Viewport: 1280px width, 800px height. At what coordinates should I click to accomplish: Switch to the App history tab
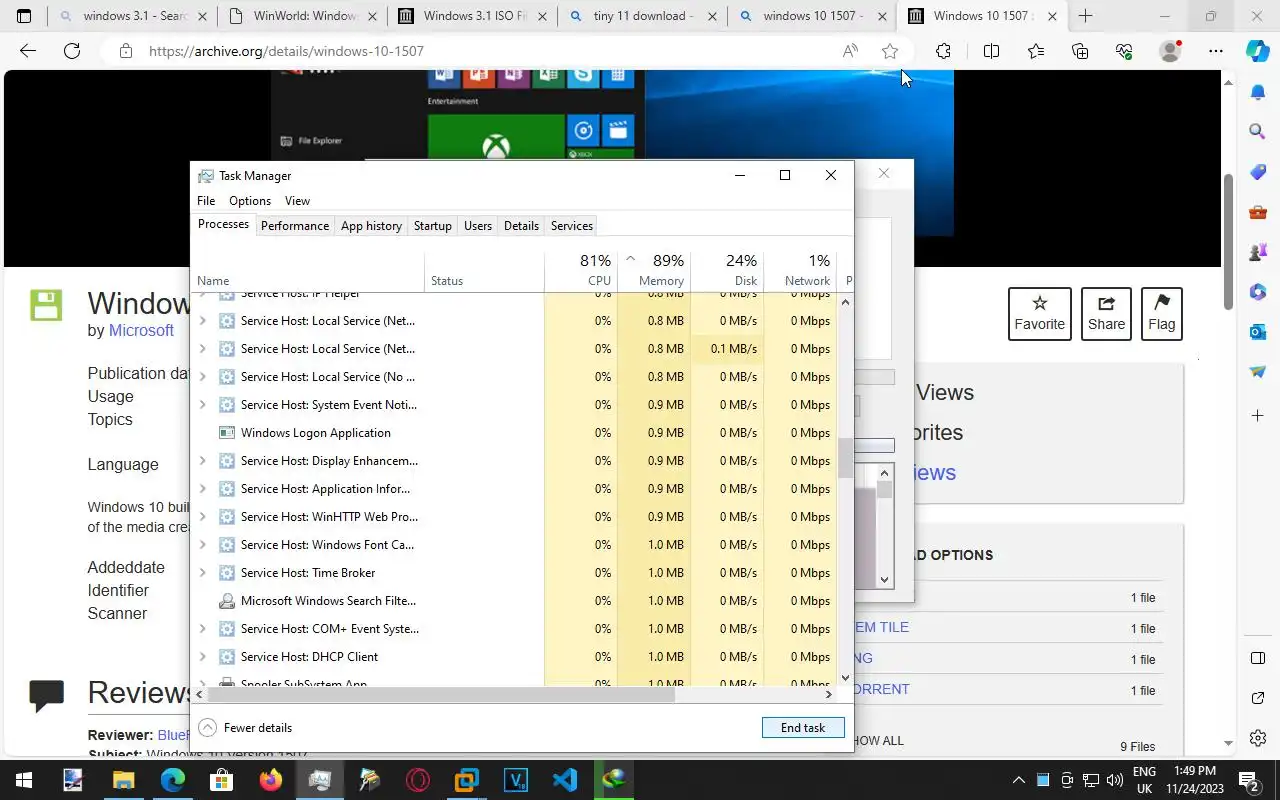[371, 226]
